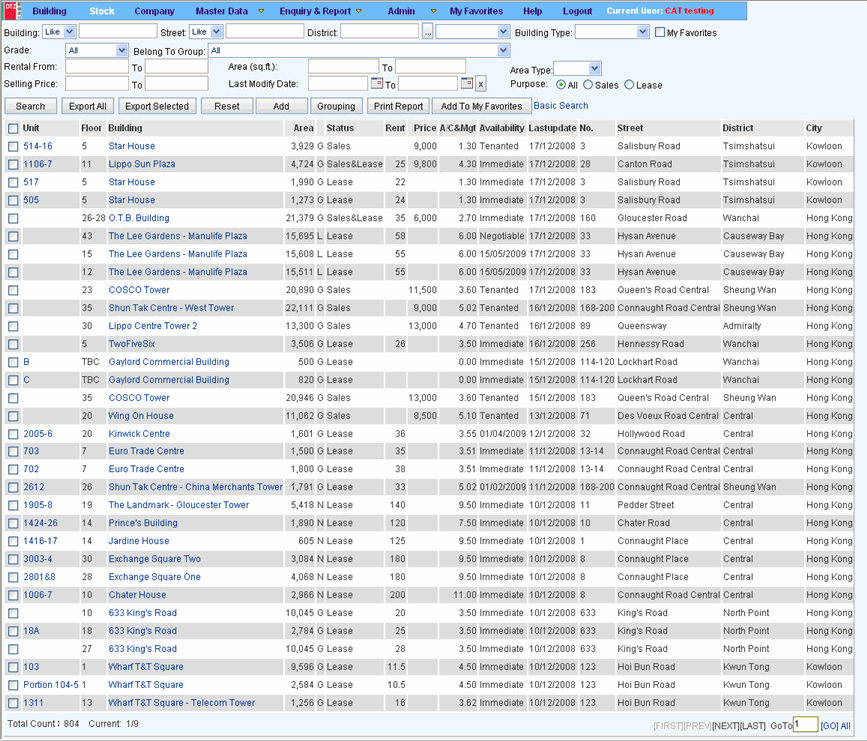Click the GoTo page number field
This screenshot has width=867, height=741.
coord(805,725)
